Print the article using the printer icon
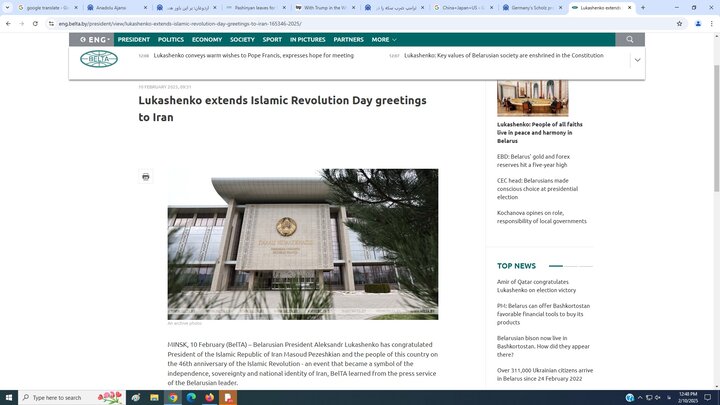The image size is (720, 405). click(x=146, y=177)
